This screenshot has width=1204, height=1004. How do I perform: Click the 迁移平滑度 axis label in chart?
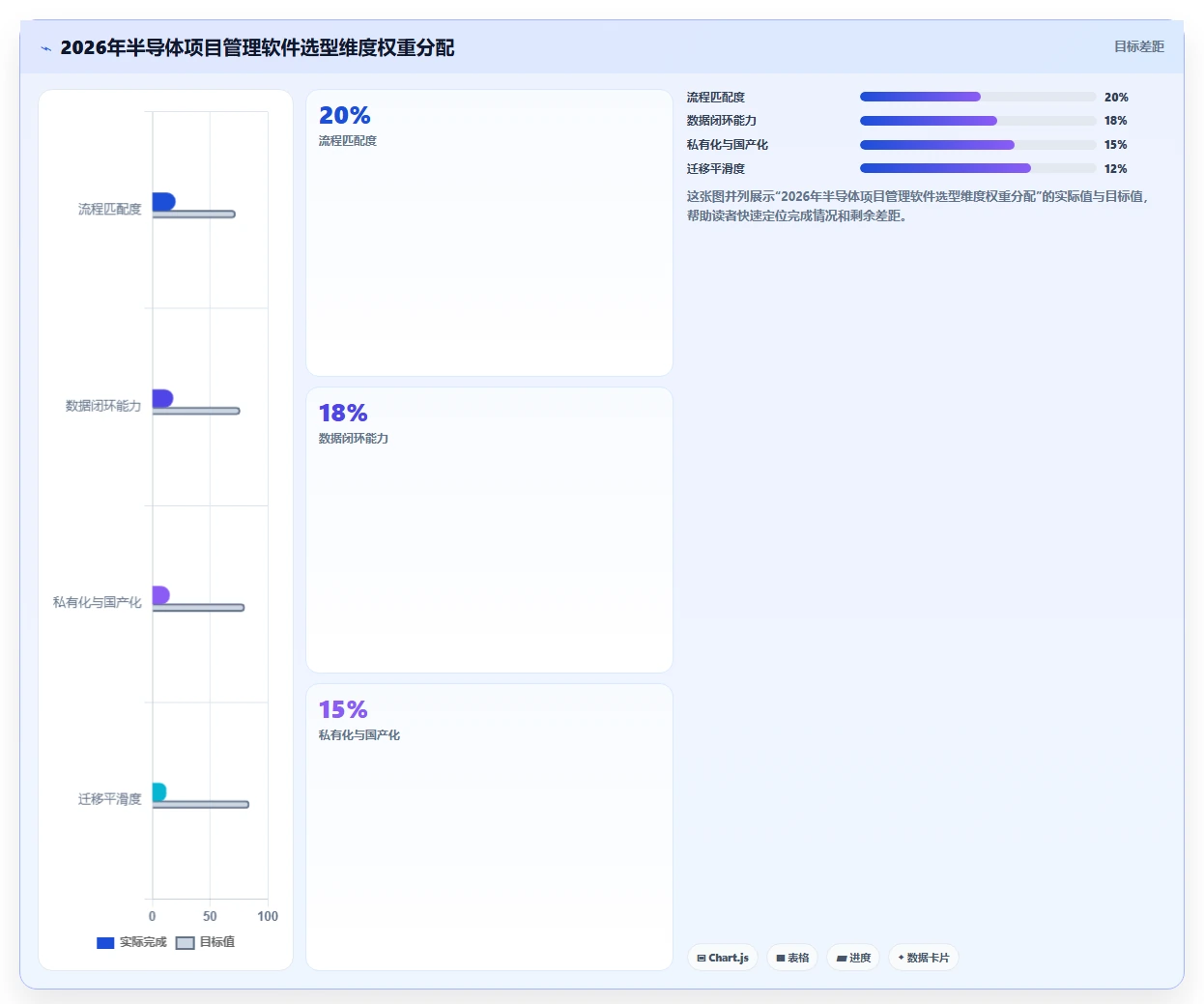coord(109,799)
